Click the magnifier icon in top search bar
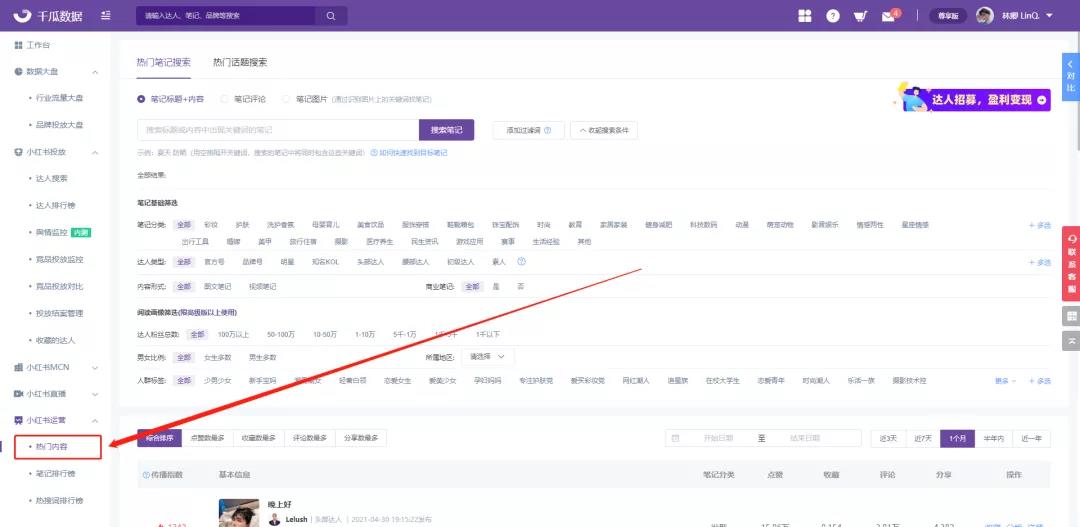 click(330, 16)
